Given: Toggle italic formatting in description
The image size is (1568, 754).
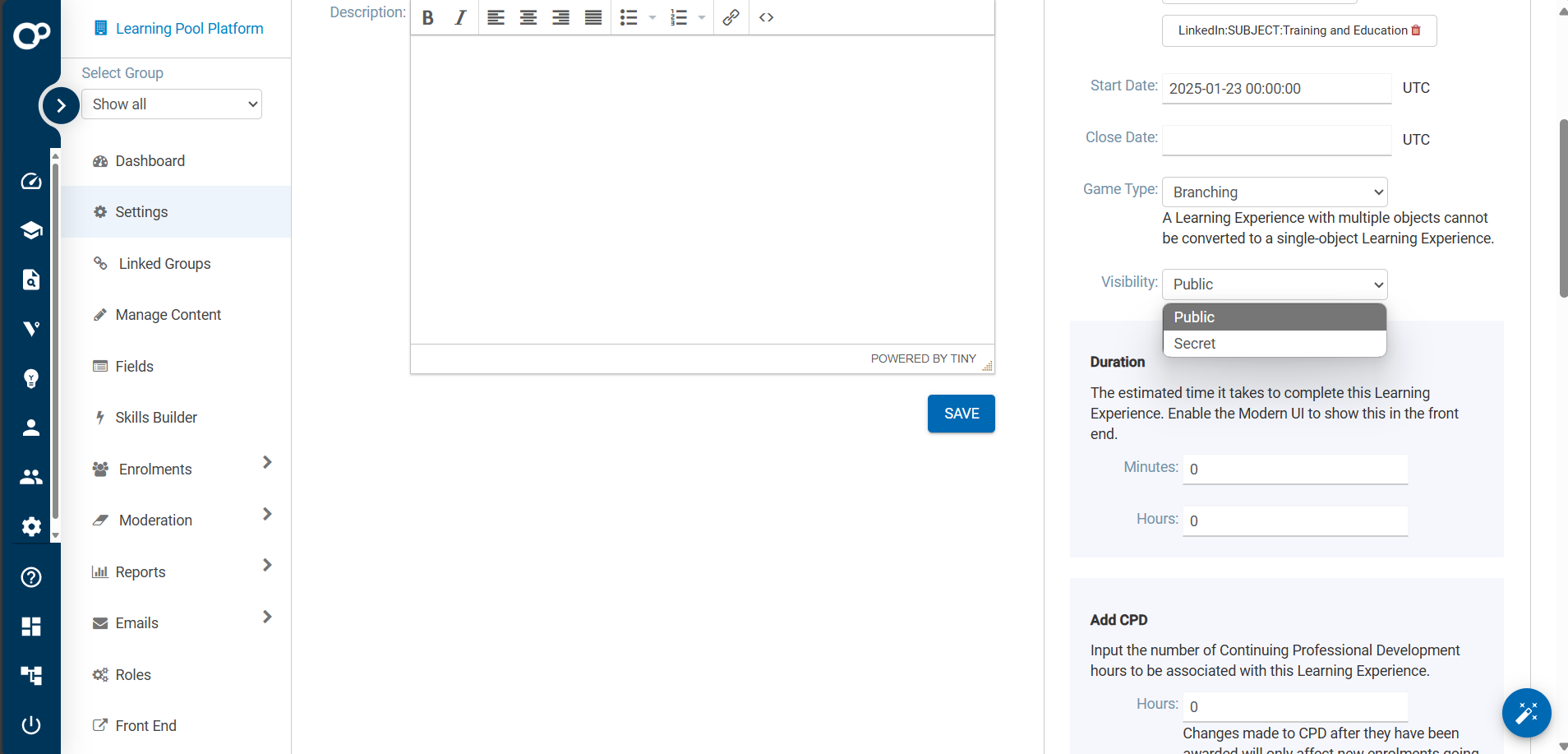Looking at the screenshot, I should click(x=459, y=17).
